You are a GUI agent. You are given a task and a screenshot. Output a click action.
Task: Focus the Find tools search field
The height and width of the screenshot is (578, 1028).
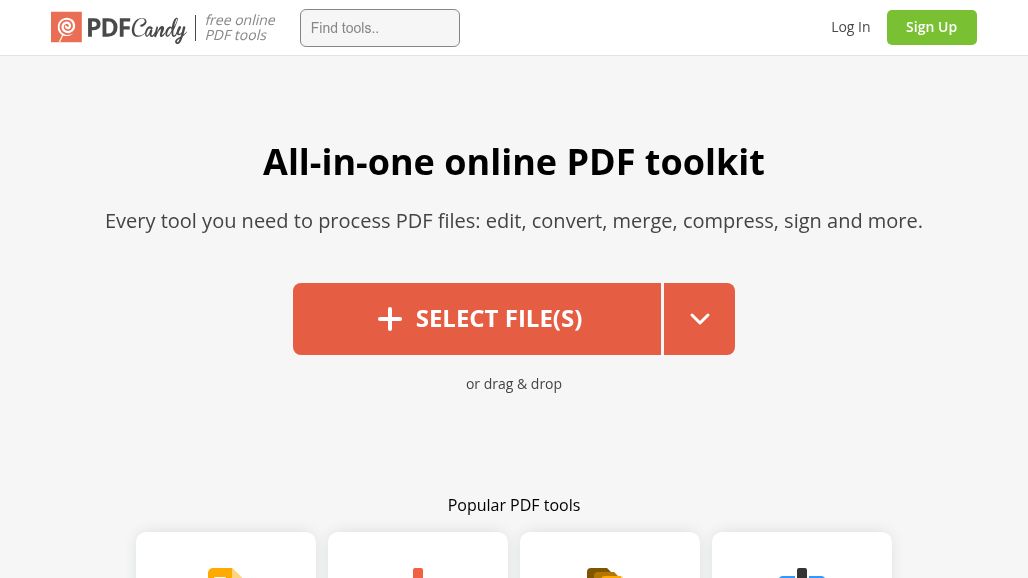pos(380,28)
